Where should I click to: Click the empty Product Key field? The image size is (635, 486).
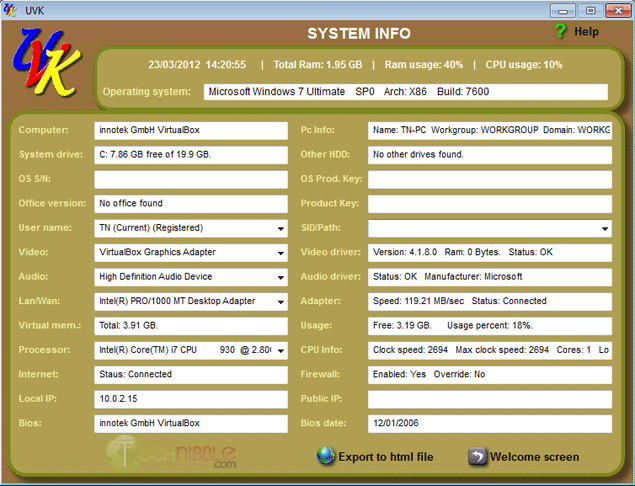pos(490,204)
